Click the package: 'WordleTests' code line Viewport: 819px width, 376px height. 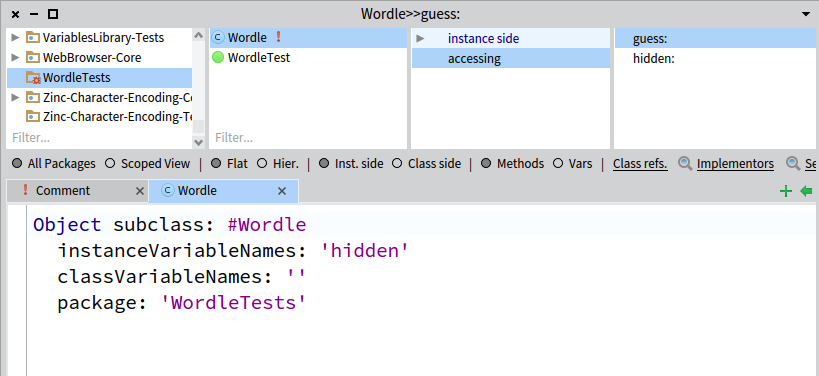point(181,303)
